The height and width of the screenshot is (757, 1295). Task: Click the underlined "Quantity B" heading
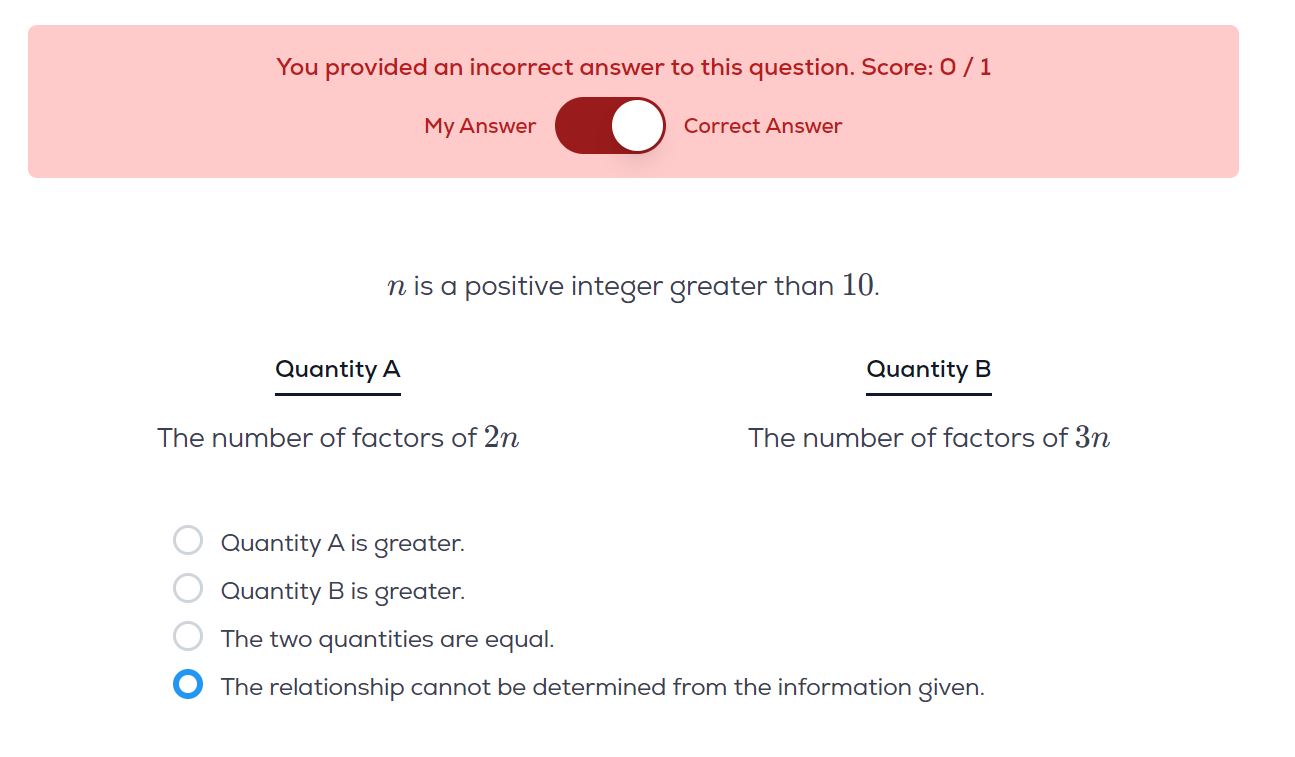(x=928, y=369)
